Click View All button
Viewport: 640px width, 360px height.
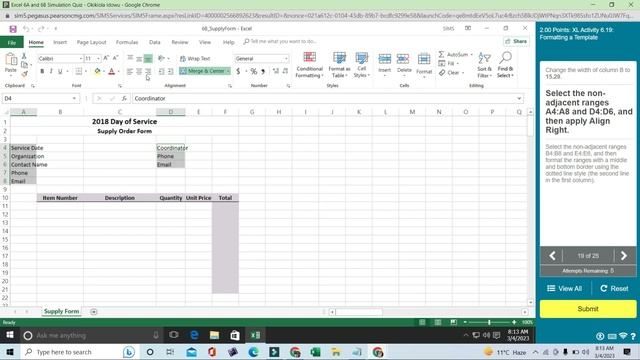pyautogui.click(x=564, y=289)
